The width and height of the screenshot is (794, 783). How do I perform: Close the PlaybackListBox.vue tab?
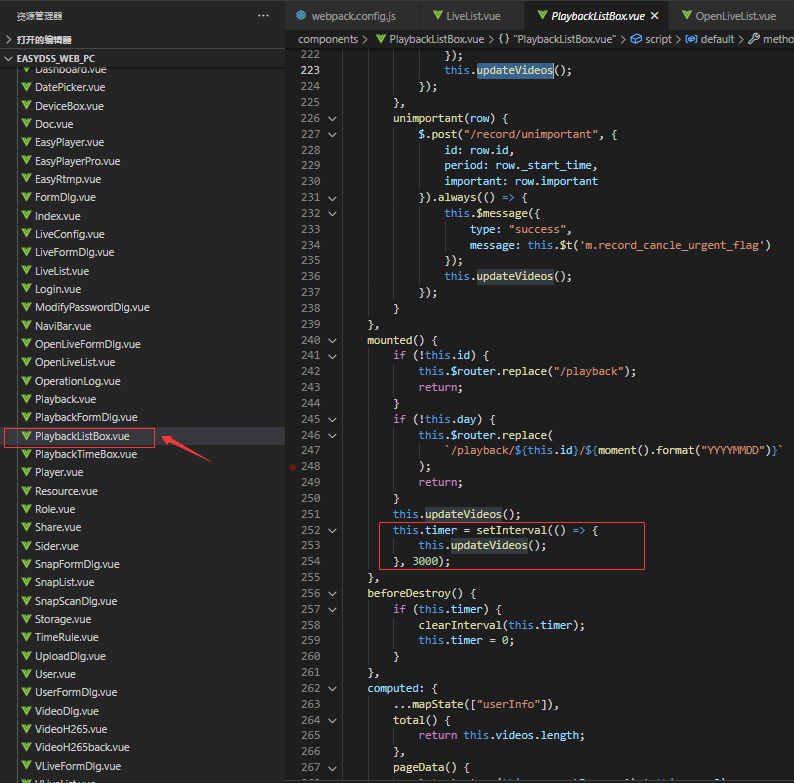[x=654, y=16]
